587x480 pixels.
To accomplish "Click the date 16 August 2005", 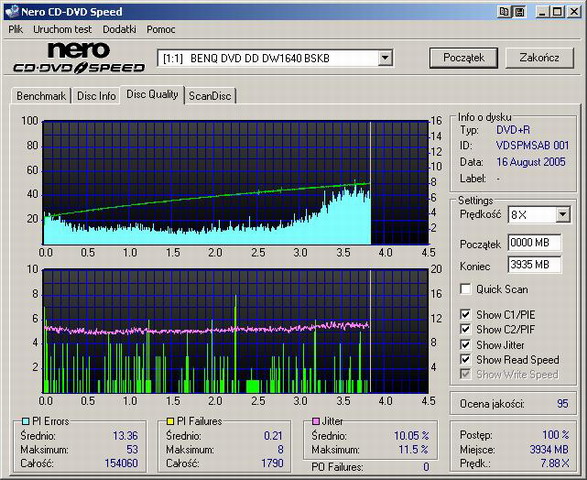I will point(531,162).
